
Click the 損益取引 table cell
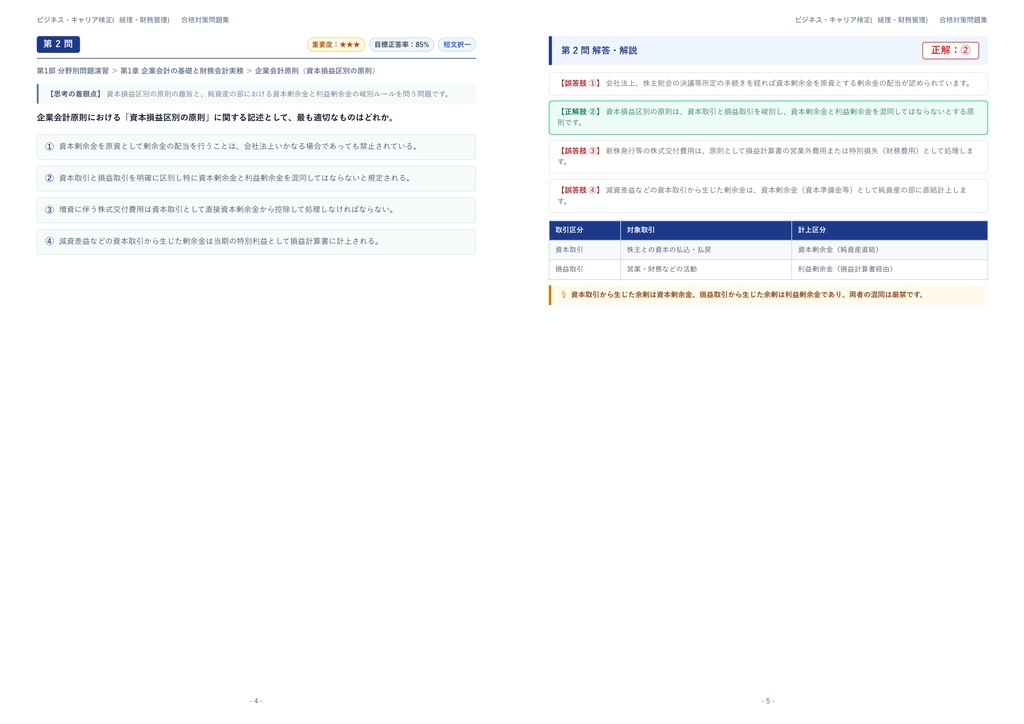584,269
